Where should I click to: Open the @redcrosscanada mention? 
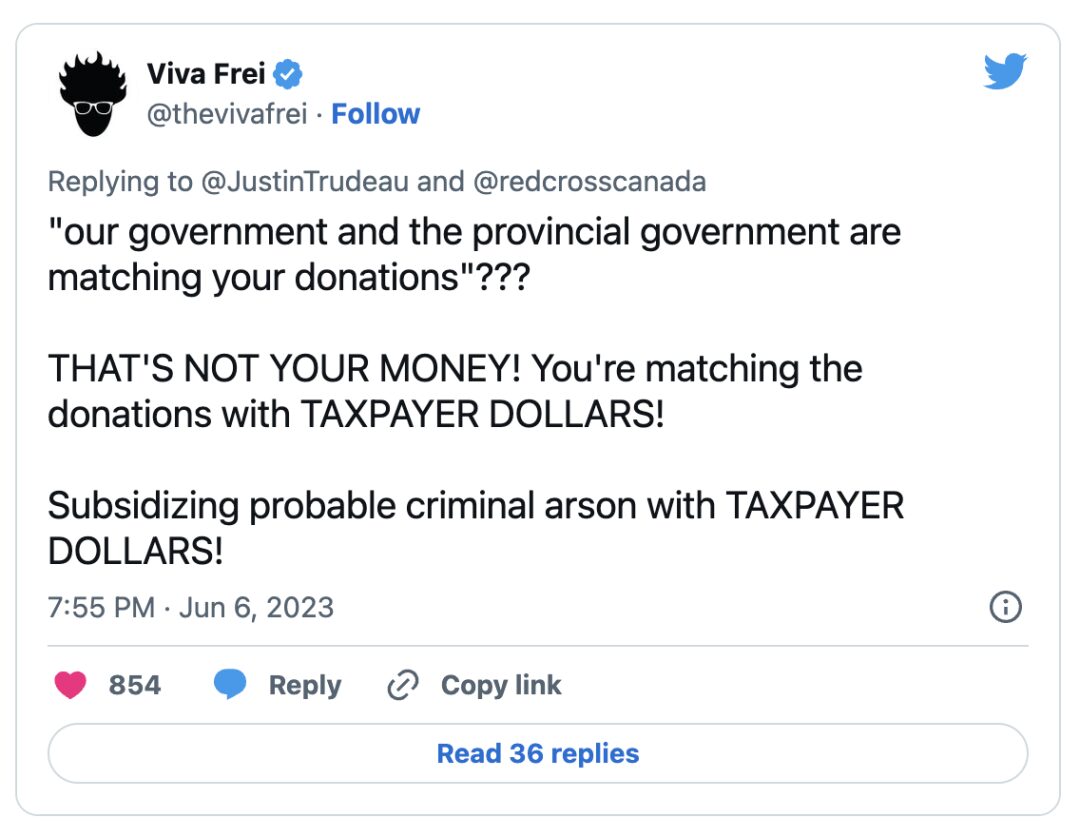(590, 182)
